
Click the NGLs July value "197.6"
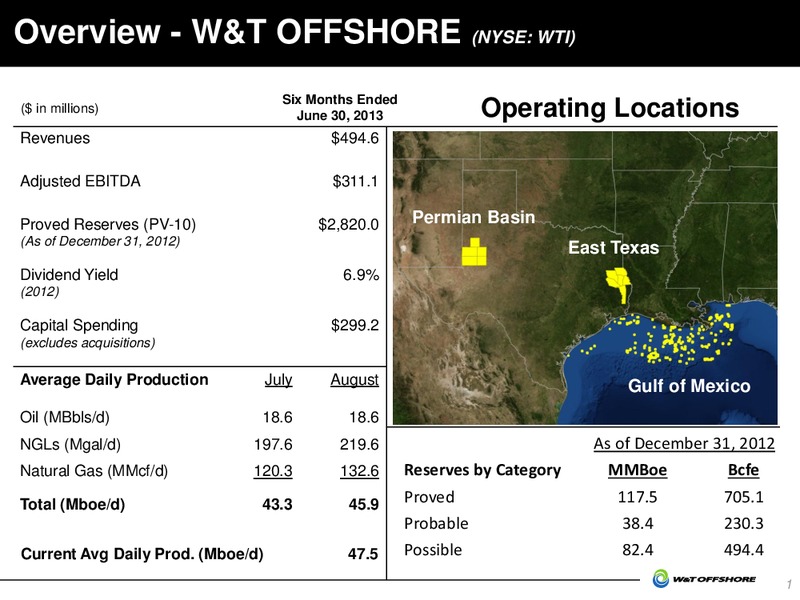[x=273, y=444]
